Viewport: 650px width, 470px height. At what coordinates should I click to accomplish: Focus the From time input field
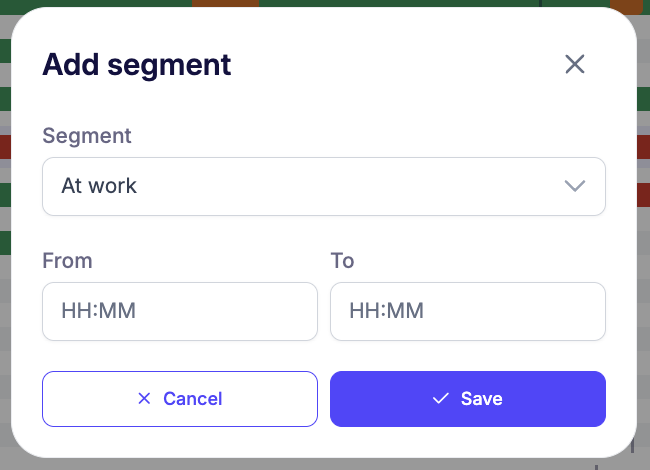(x=180, y=311)
